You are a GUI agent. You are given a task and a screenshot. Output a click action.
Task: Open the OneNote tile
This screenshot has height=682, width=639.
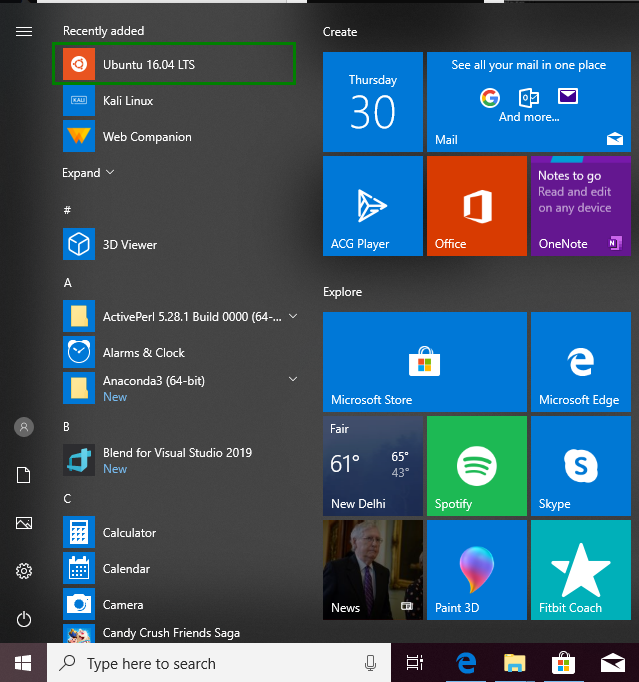point(581,206)
